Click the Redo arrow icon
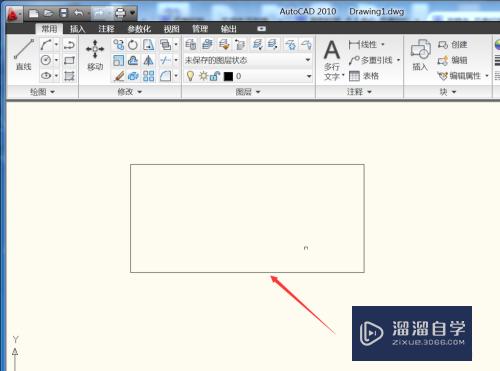The height and width of the screenshot is (371, 500). pos(99,13)
